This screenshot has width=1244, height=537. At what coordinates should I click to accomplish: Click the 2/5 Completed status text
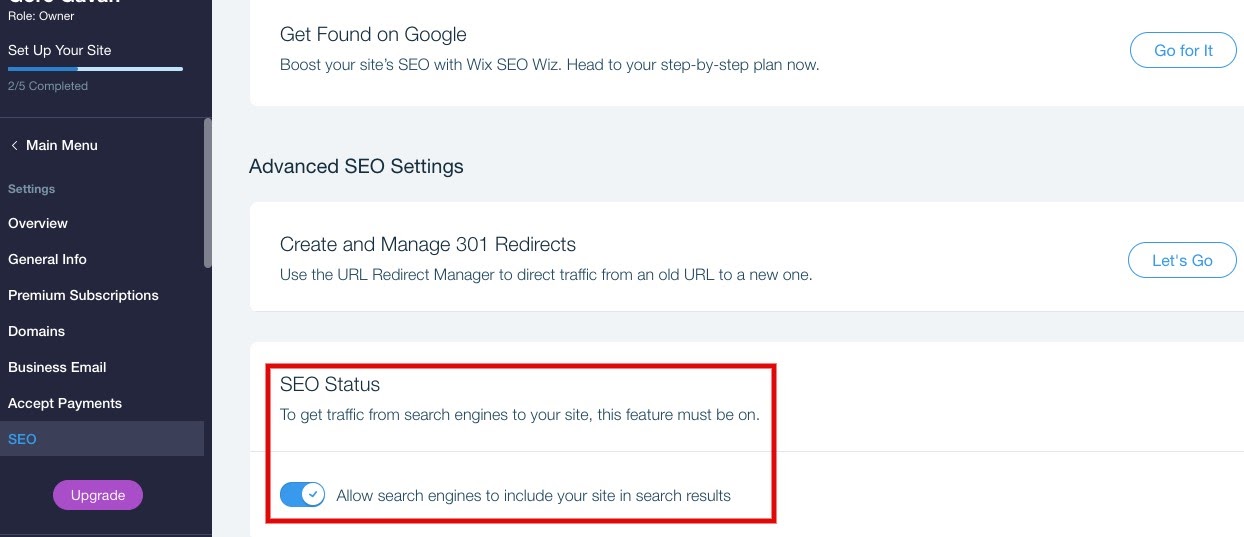coord(48,86)
